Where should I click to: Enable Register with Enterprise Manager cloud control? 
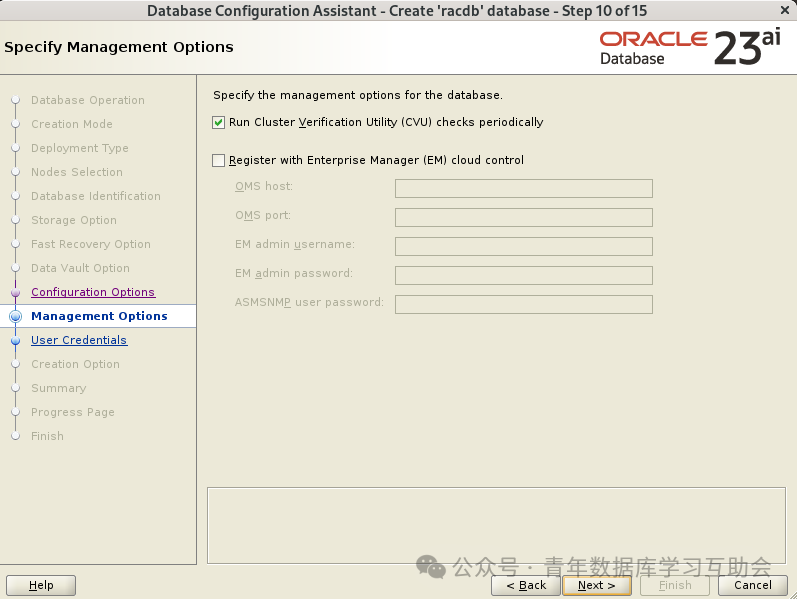coord(219,161)
